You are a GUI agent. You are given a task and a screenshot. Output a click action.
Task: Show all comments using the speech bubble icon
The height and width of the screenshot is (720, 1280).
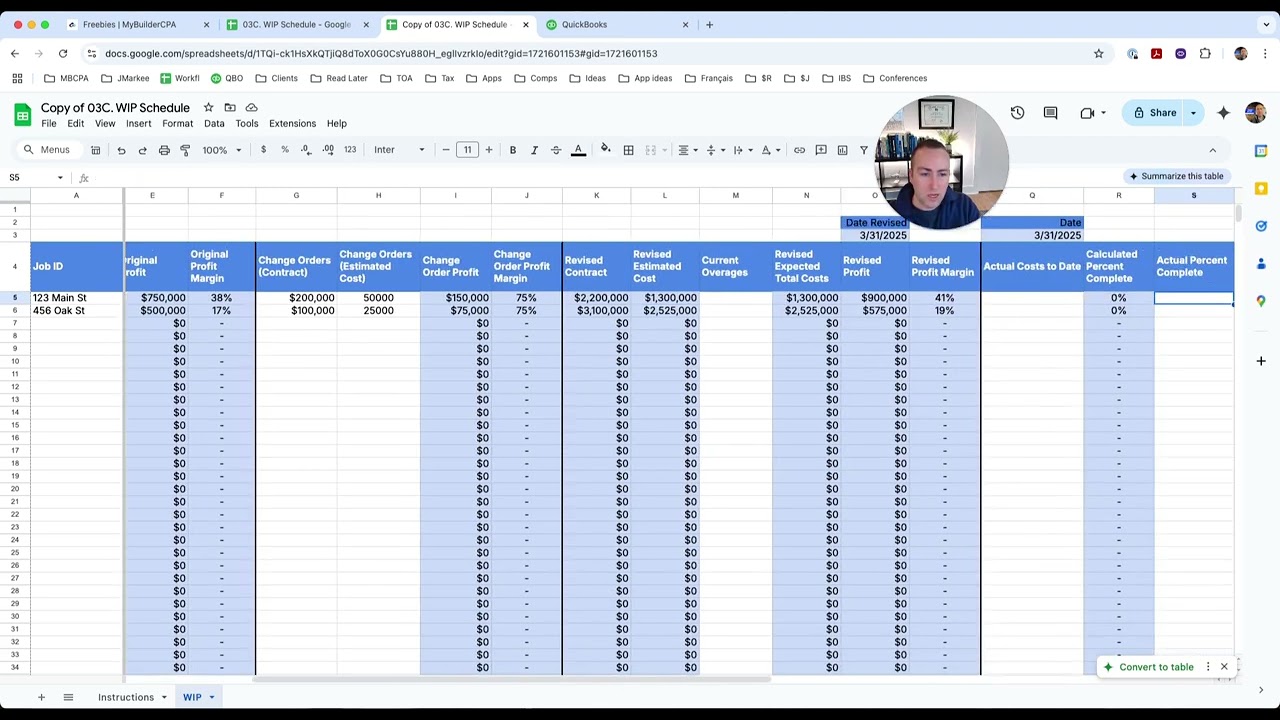1050,113
